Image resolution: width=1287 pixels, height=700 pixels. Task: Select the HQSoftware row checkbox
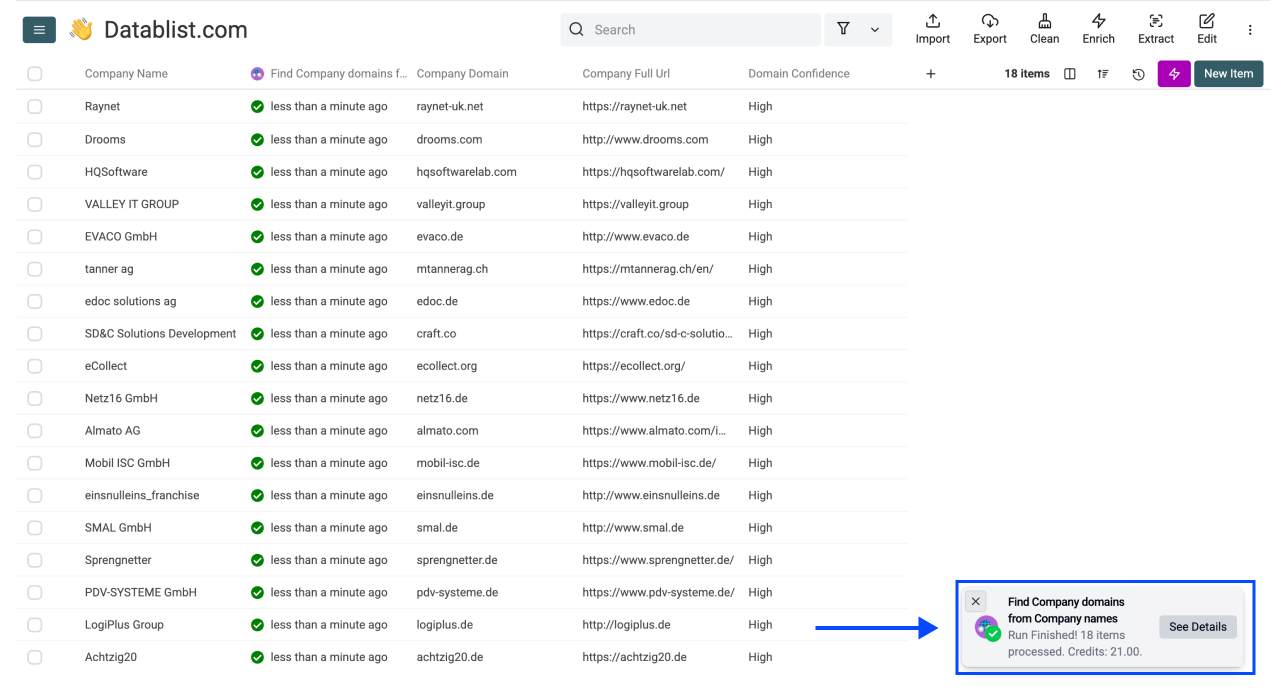[35, 172]
